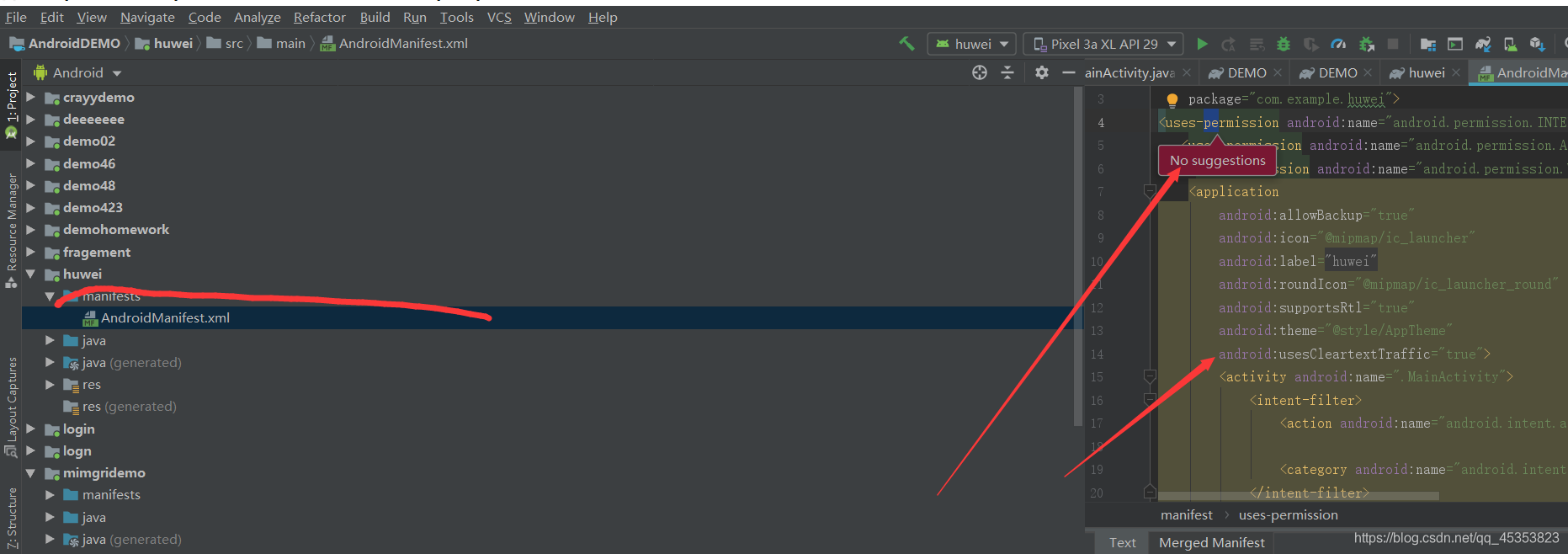Click the Apply Code Changes icon
The image size is (1568, 554).
tap(1257, 44)
